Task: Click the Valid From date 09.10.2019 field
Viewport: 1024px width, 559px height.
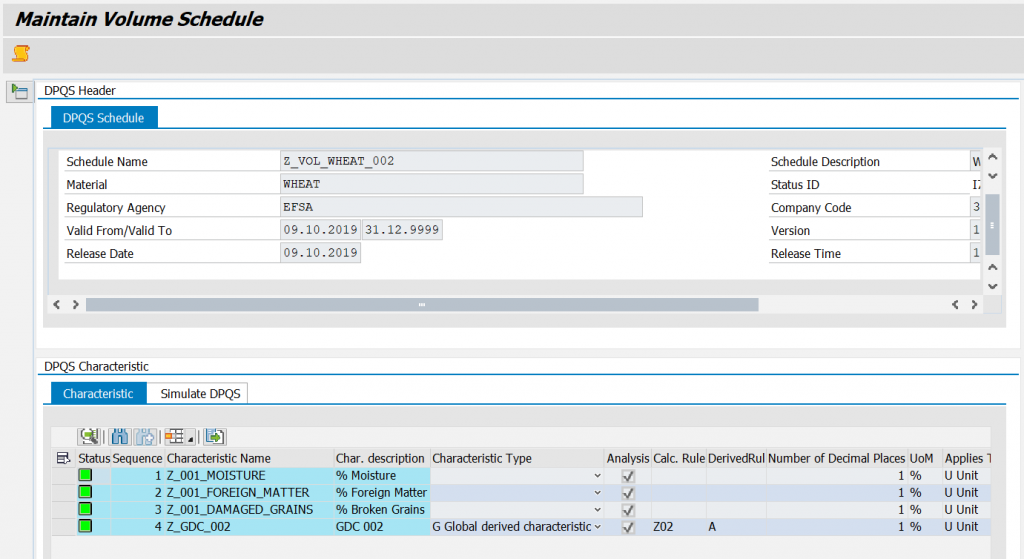Action: coord(321,229)
